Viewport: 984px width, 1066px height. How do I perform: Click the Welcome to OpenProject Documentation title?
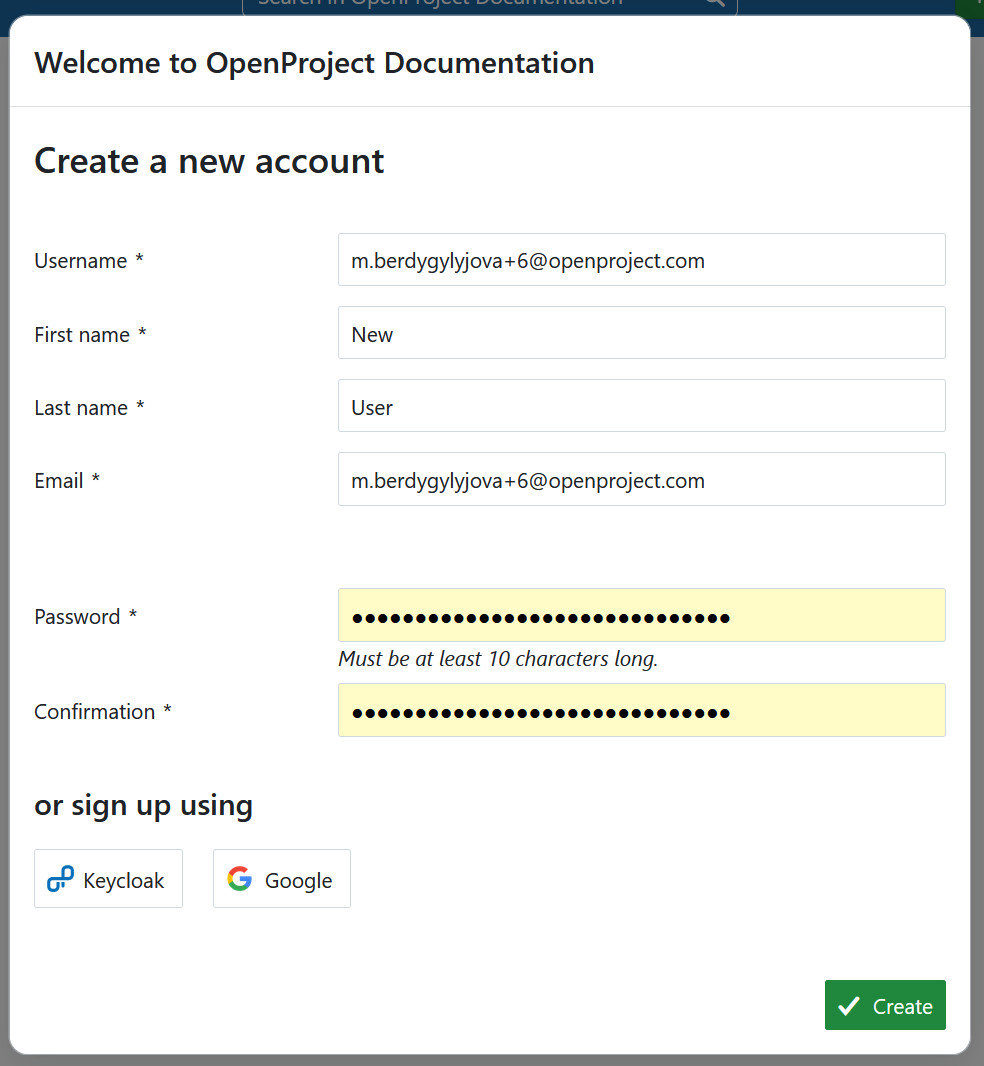pyautogui.click(x=314, y=63)
